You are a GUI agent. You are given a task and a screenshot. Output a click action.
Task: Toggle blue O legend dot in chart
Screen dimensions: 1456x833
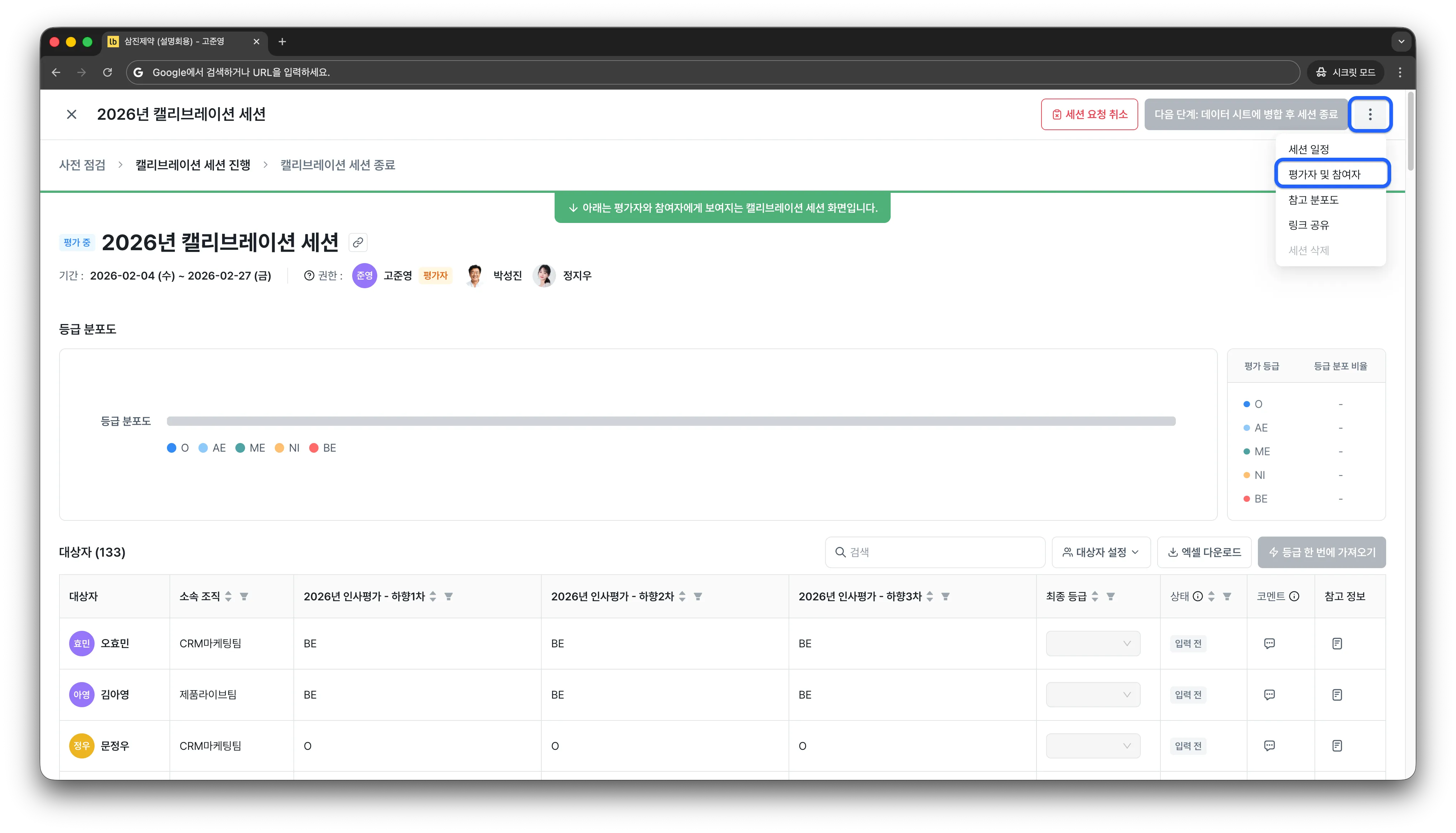pyautogui.click(x=171, y=448)
